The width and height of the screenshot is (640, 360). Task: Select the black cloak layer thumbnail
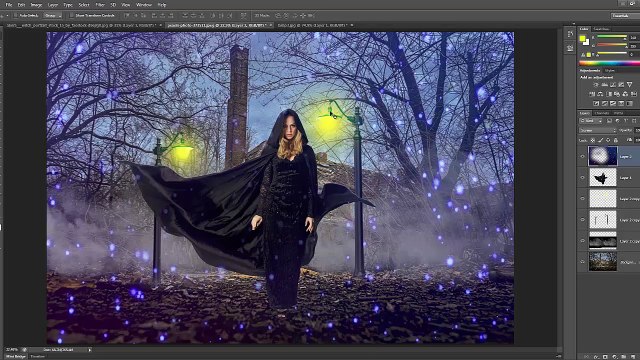click(603, 178)
